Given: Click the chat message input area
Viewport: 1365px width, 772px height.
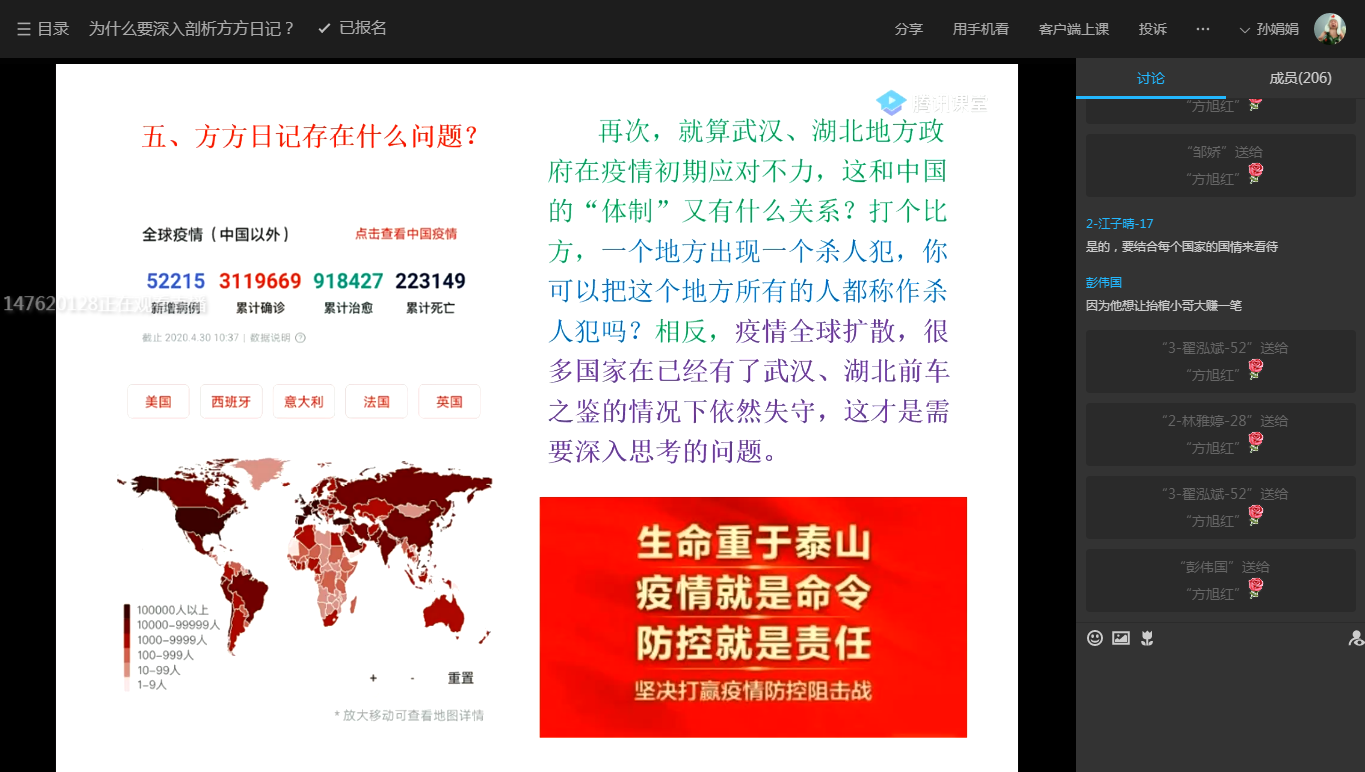Looking at the screenshot, I should click(1220, 710).
